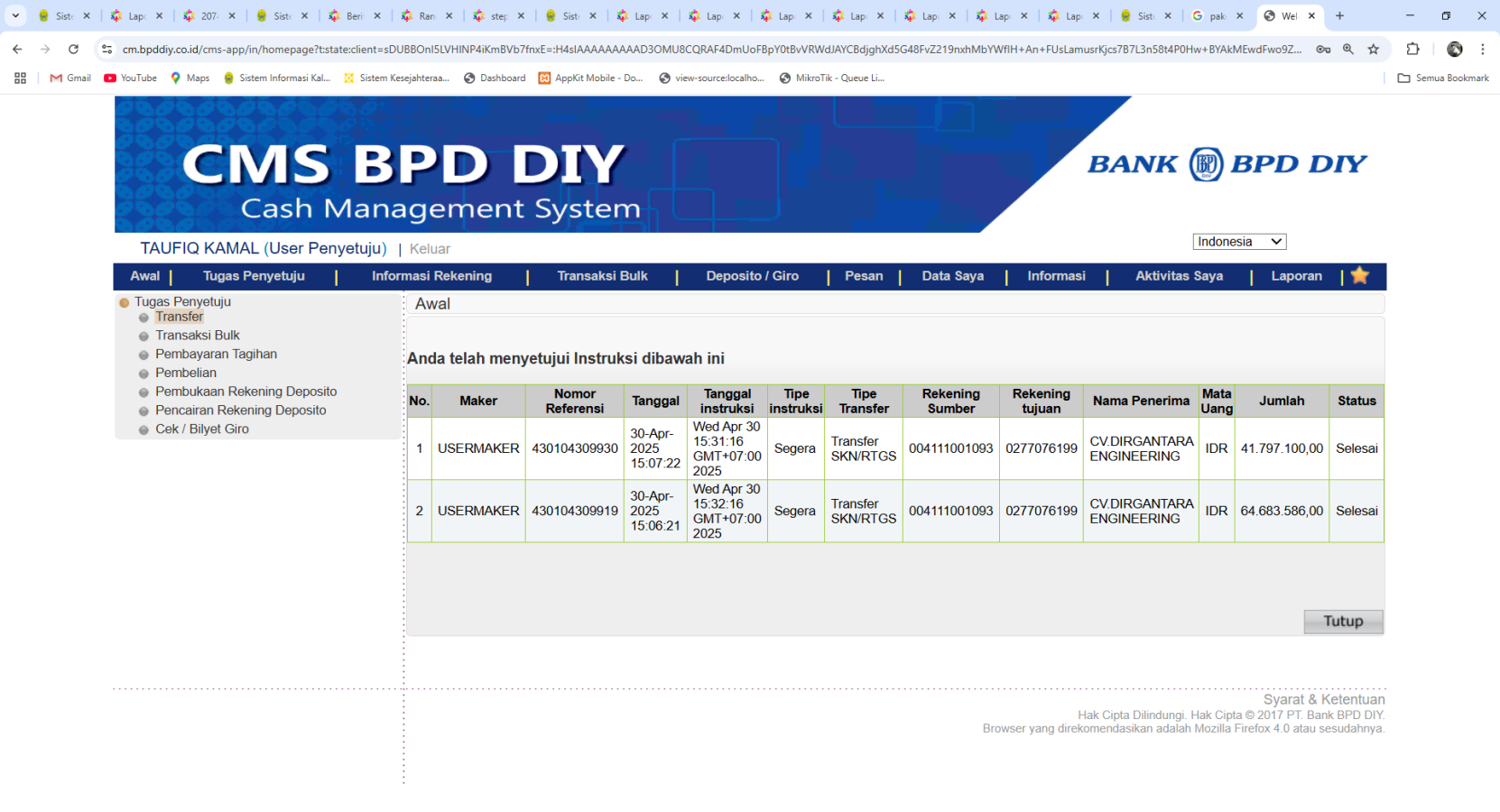Click the amount 41.797.100,00
Screen dimensions: 1500x812
[1282, 448]
